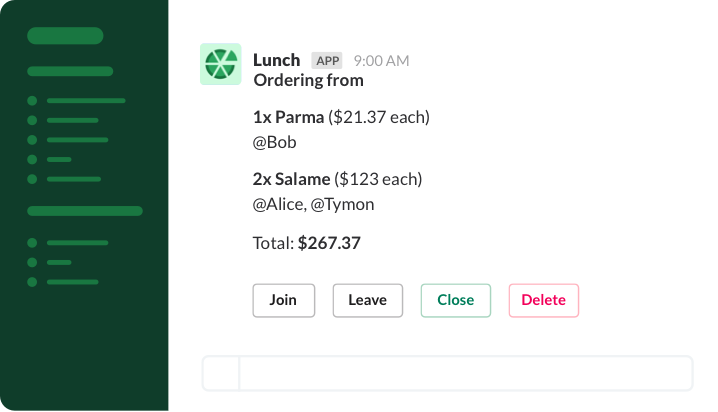This screenshot has height=412, width=718.
Task: Click the APP badge beside Lunch
Action: (328, 60)
